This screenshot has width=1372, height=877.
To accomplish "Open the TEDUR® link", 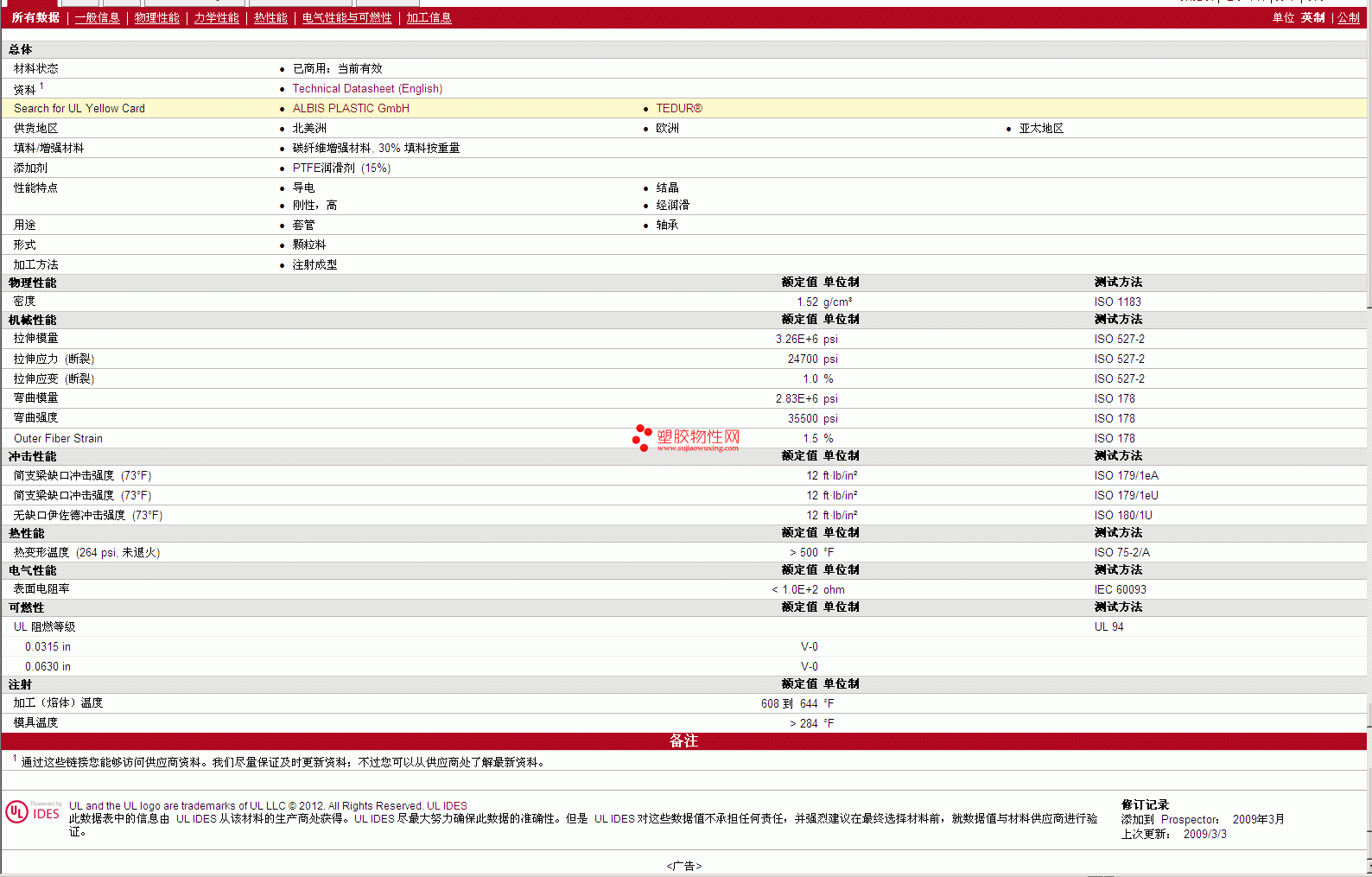I will (x=679, y=108).
